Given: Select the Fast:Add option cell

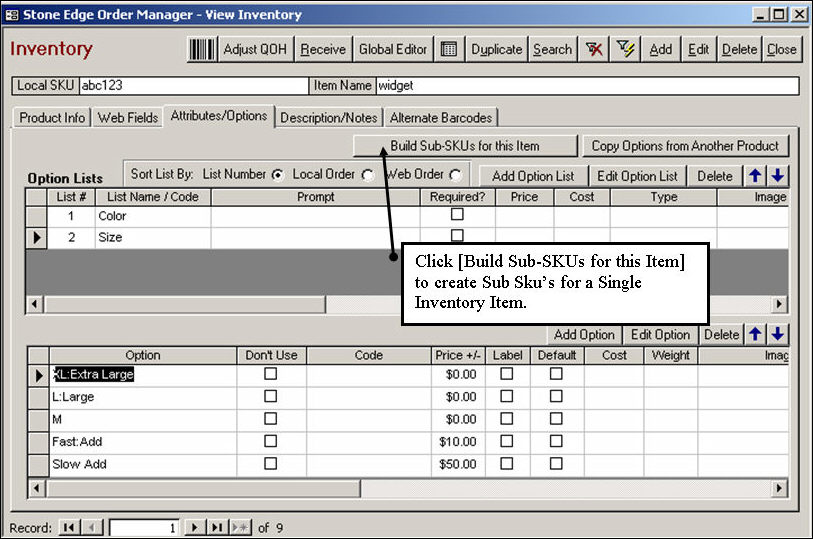Looking at the screenshot, I should pos(143,442).
